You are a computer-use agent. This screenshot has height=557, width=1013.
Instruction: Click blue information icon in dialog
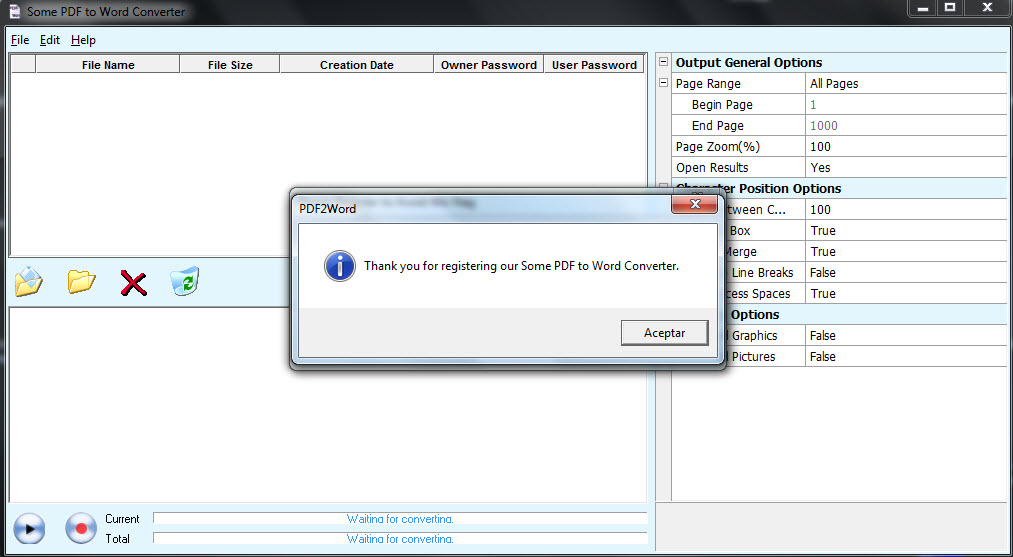(340, 266)
